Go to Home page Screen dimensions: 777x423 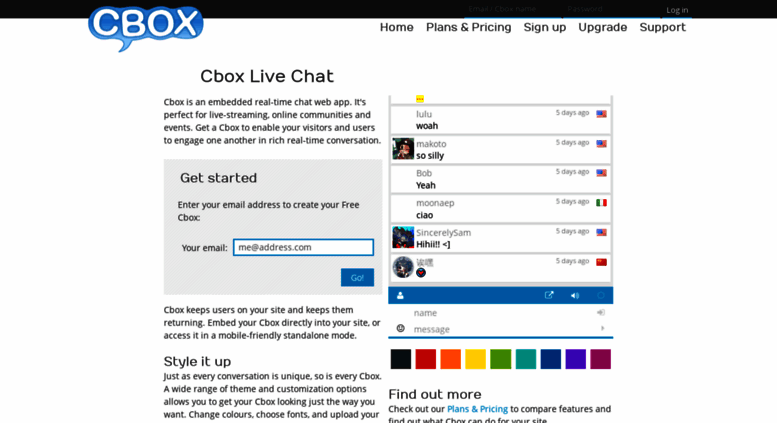pyautogui.click(x=396, y=27)
